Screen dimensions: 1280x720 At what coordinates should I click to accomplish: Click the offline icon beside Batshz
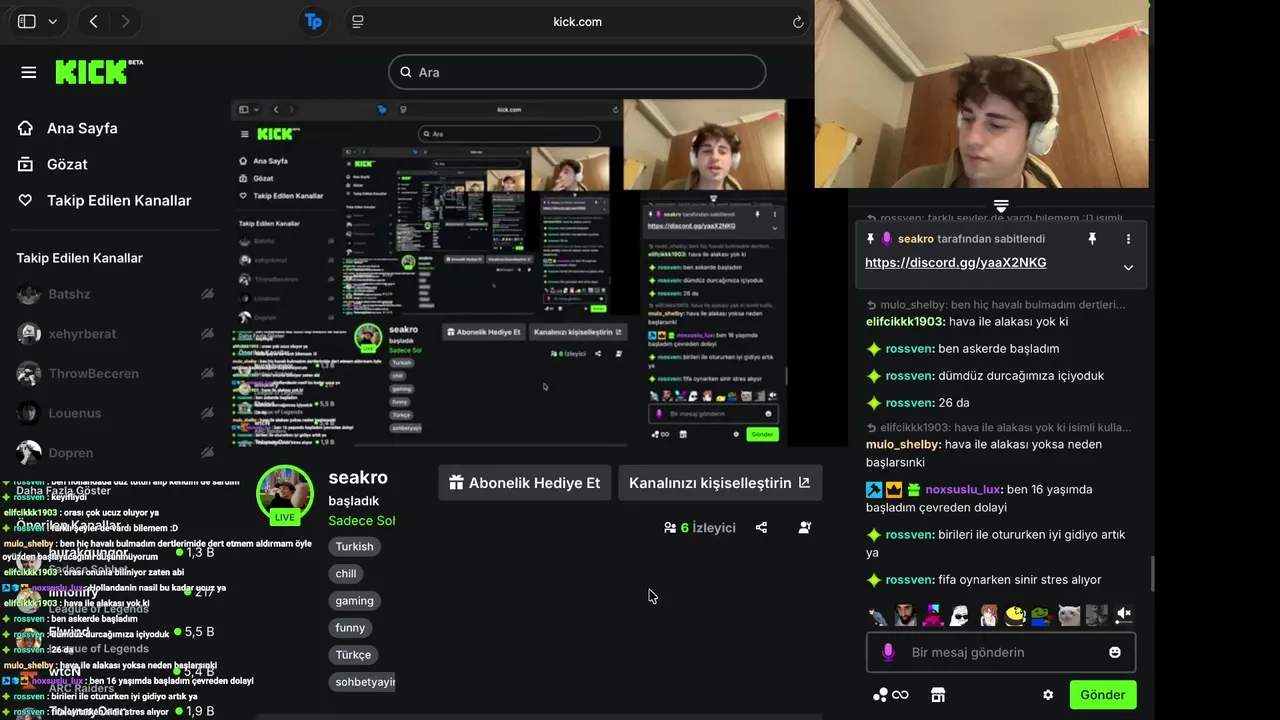[x=207, y=294]
